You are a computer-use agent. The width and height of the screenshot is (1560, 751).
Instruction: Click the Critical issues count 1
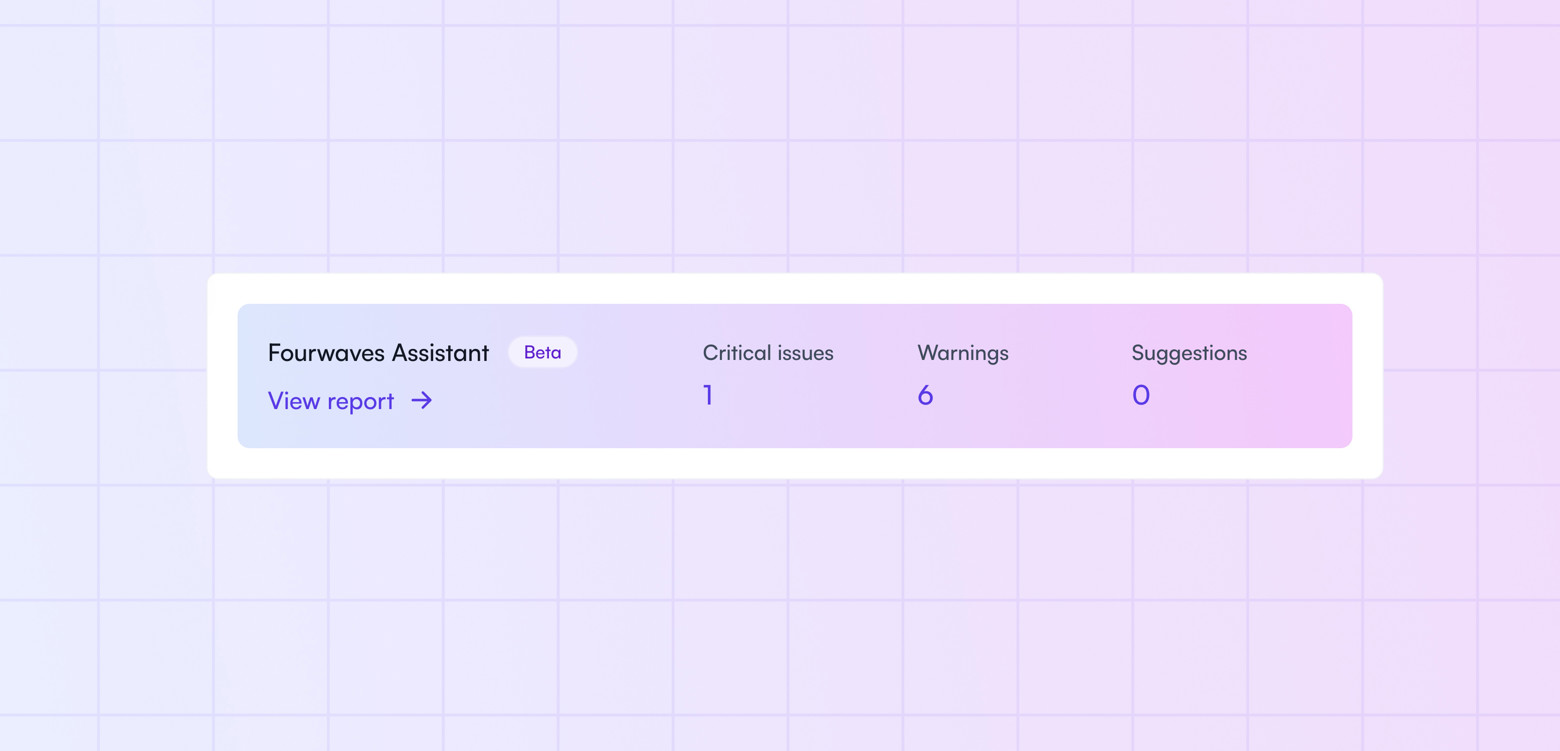click(x=708, y=396)
